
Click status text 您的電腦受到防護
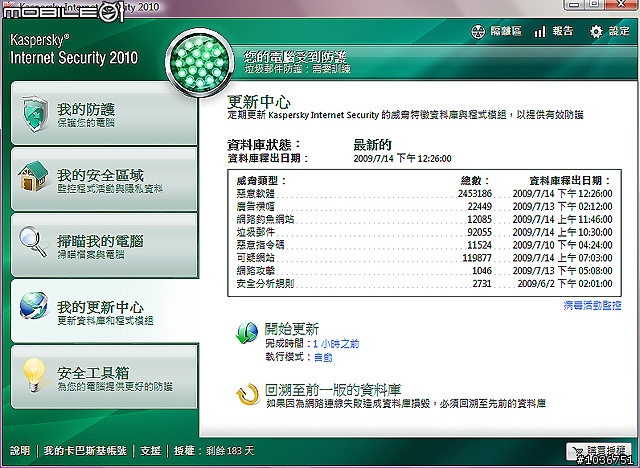coord(295,57)
